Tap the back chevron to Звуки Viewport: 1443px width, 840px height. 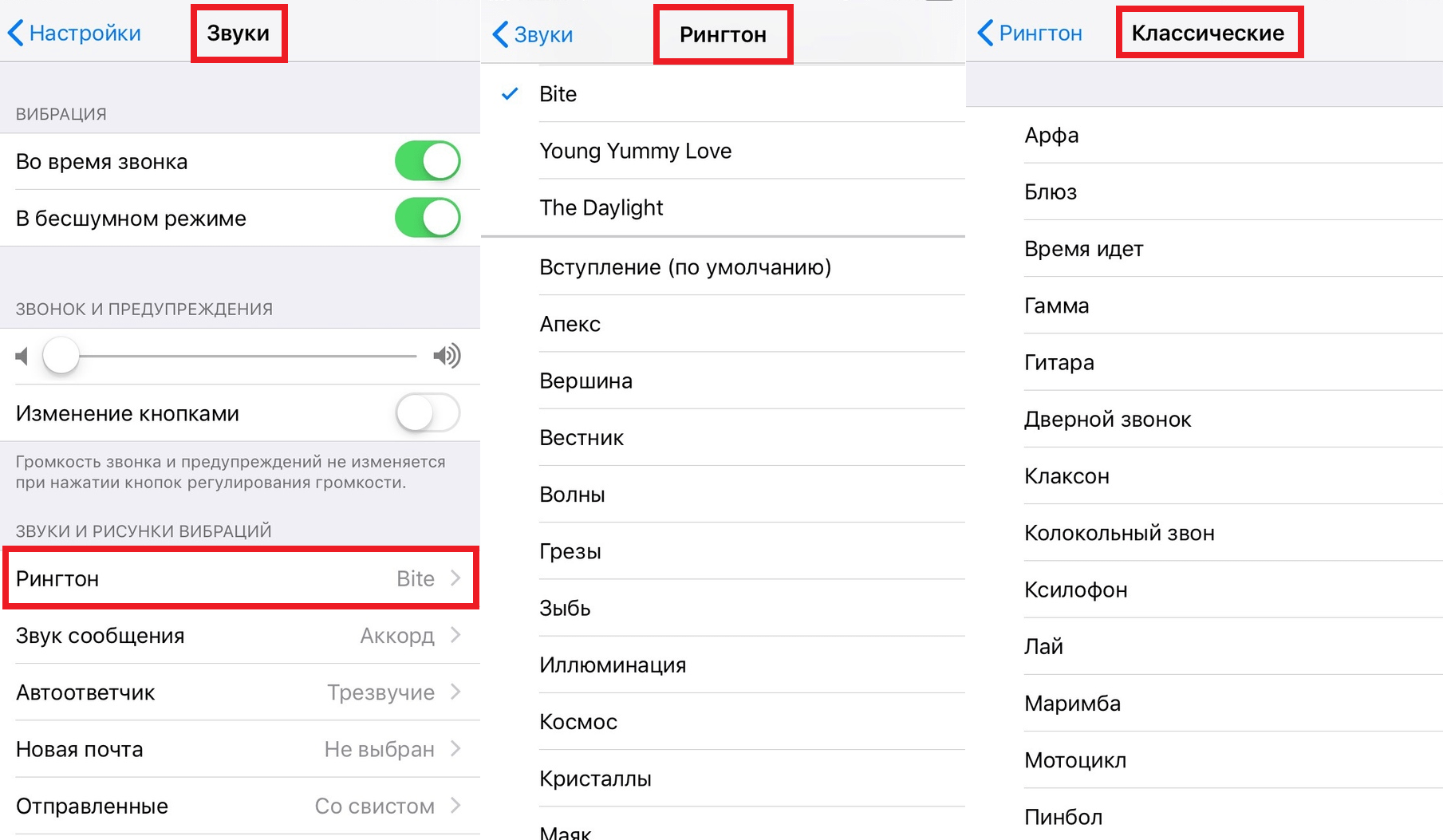(500, 34)
